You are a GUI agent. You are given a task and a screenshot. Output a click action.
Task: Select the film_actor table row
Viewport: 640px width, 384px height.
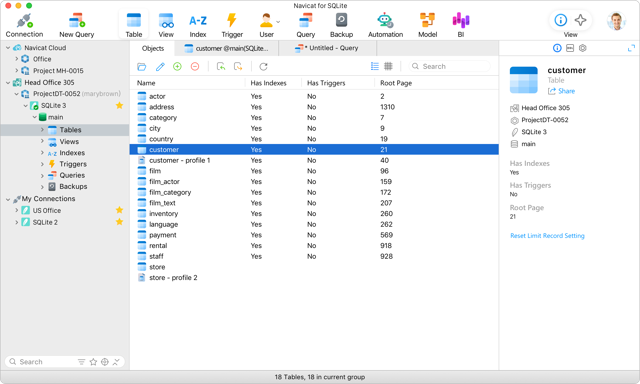[314, 182]
